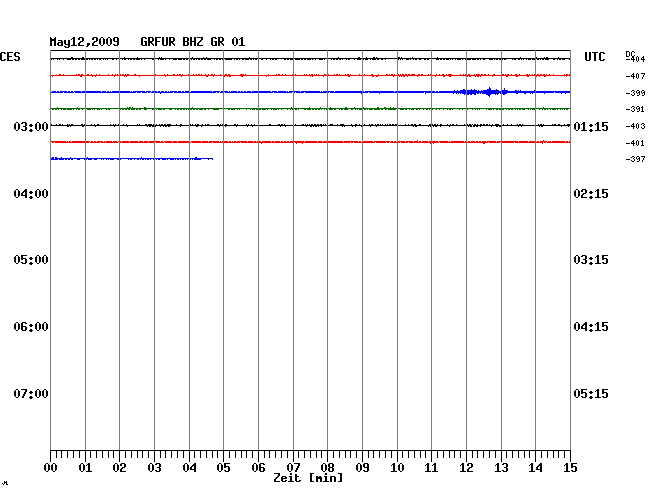Screen dimensions: 650x494
Task: Click the 10 minute axis tick label
Action: point(397,468)
